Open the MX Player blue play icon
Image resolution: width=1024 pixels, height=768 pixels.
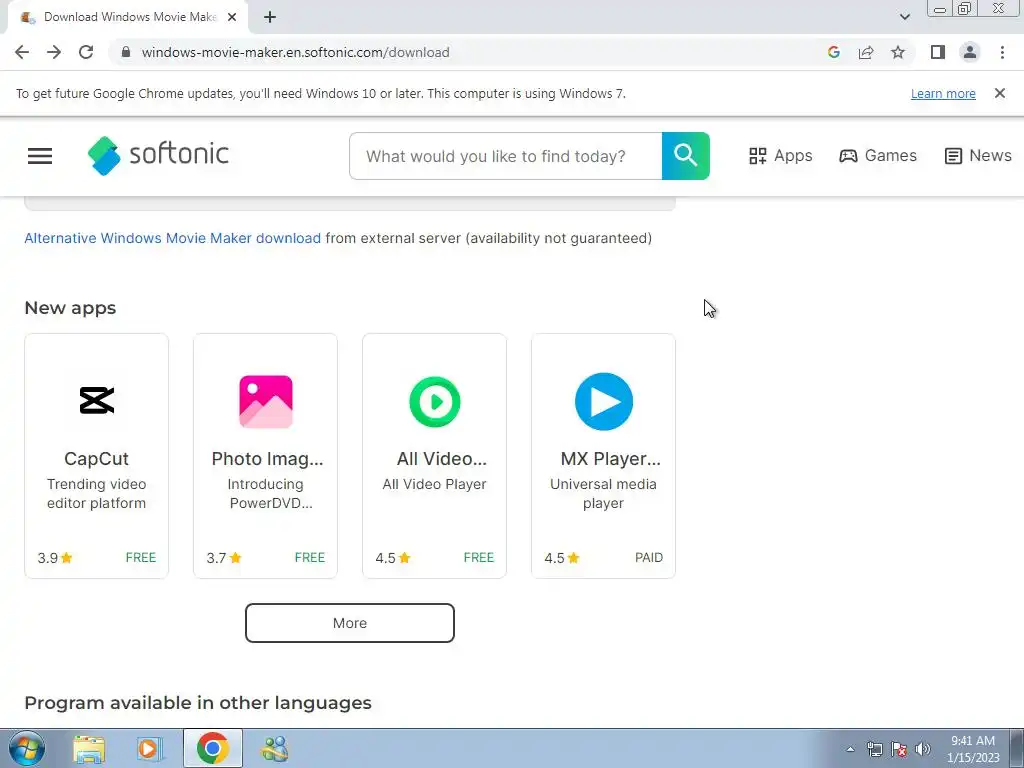(603, 401)
